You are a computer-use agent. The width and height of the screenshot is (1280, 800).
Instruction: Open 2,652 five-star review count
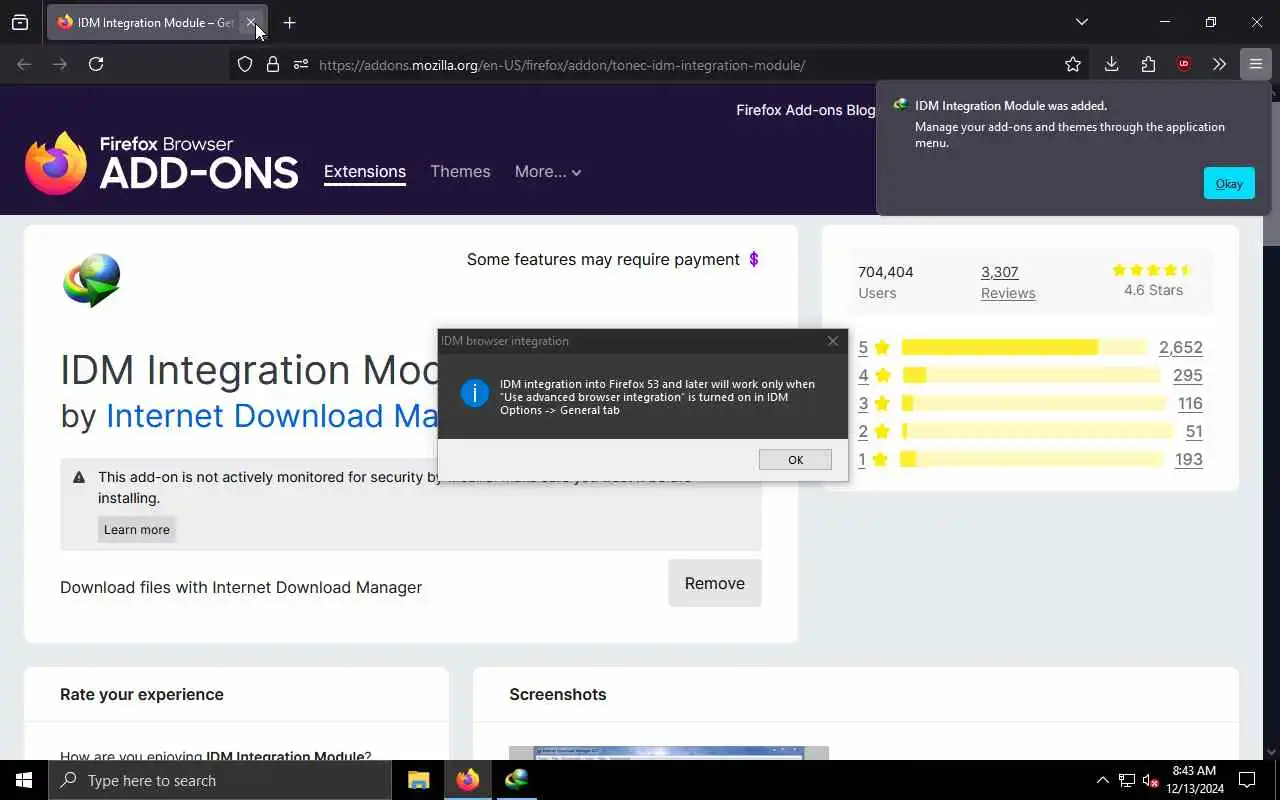1181,347
